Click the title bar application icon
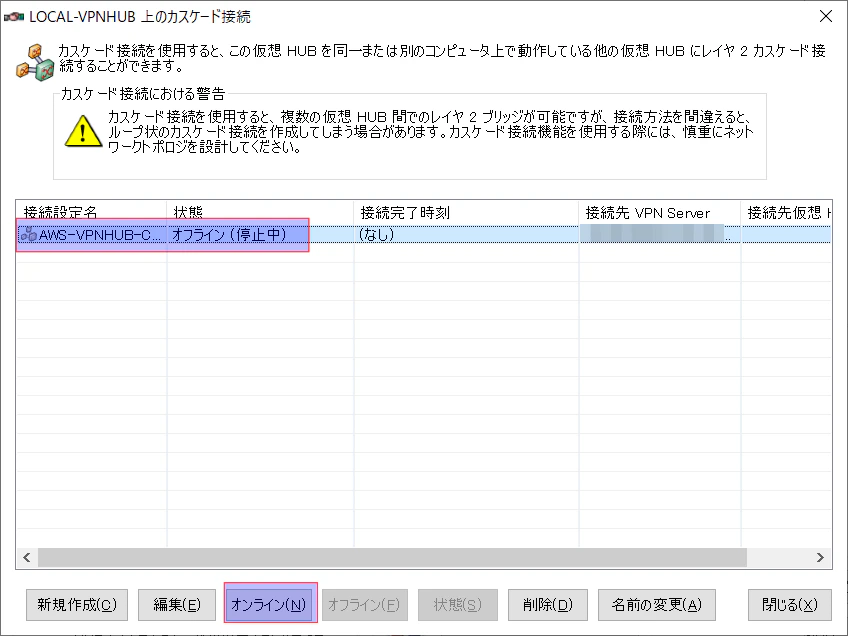Image resolution: width=848 pixels, height=636 pixels. coord(14,17)
